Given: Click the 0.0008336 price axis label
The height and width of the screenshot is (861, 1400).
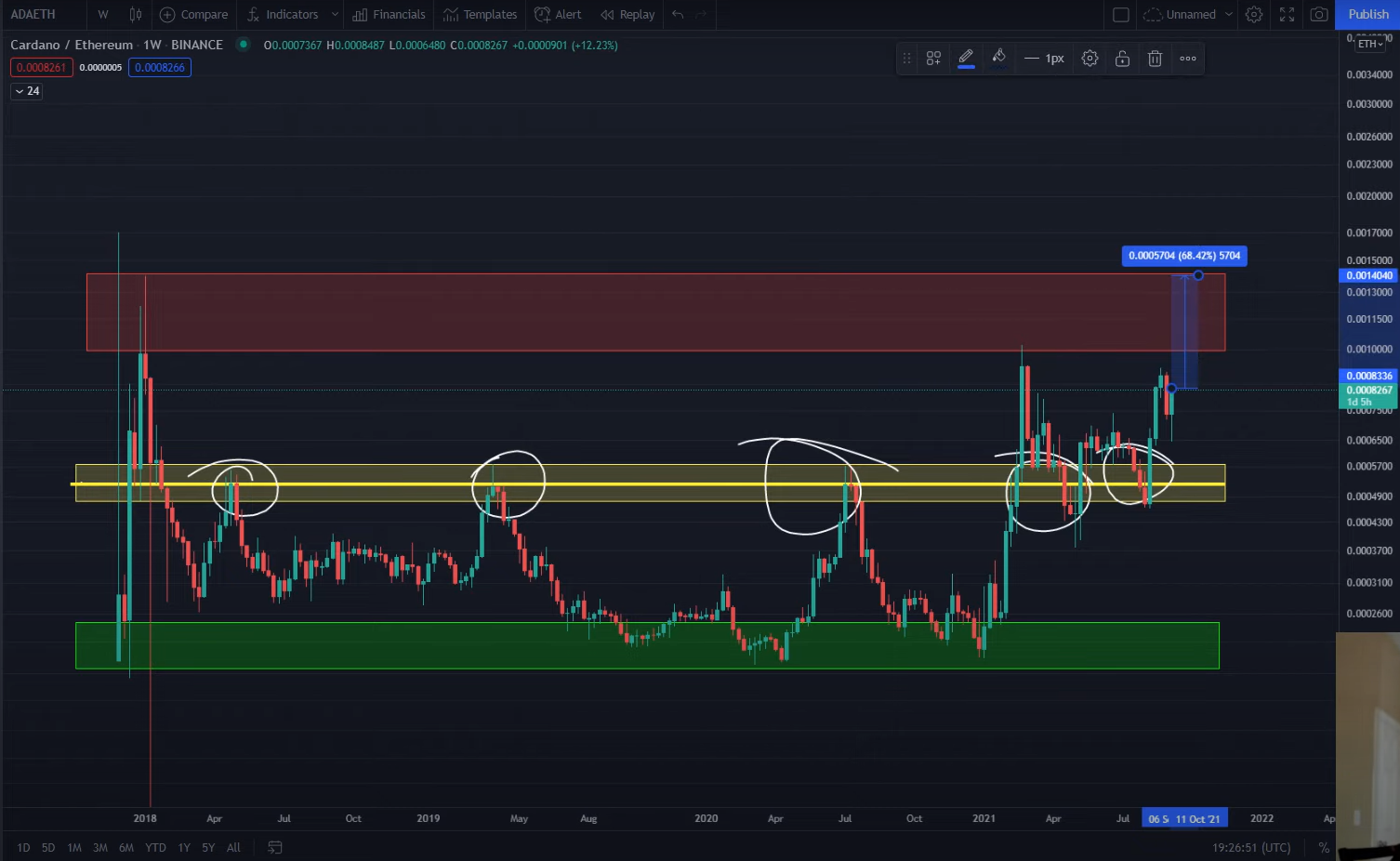Looking at the screenshot, I should pyautogui.click(x=1368, y=376).
